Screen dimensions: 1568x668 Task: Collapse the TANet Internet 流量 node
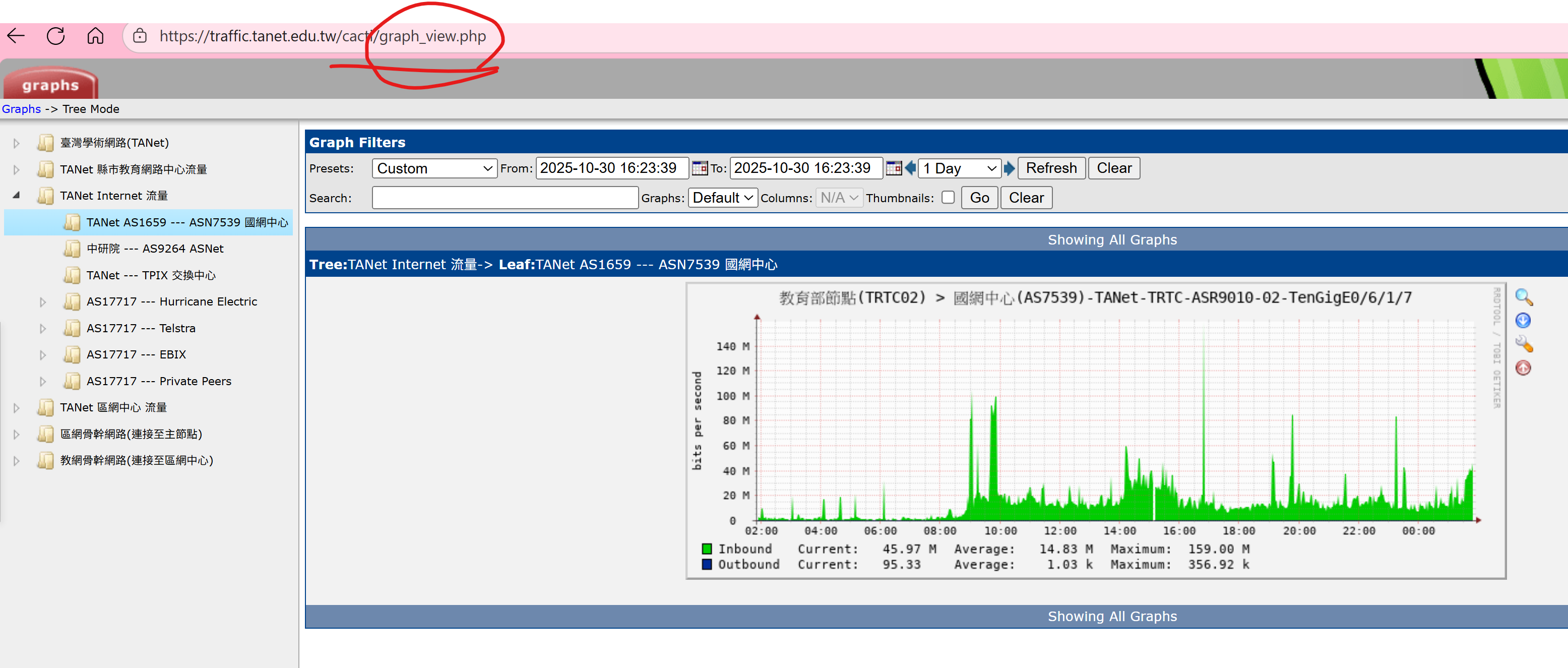click(17, 196)
